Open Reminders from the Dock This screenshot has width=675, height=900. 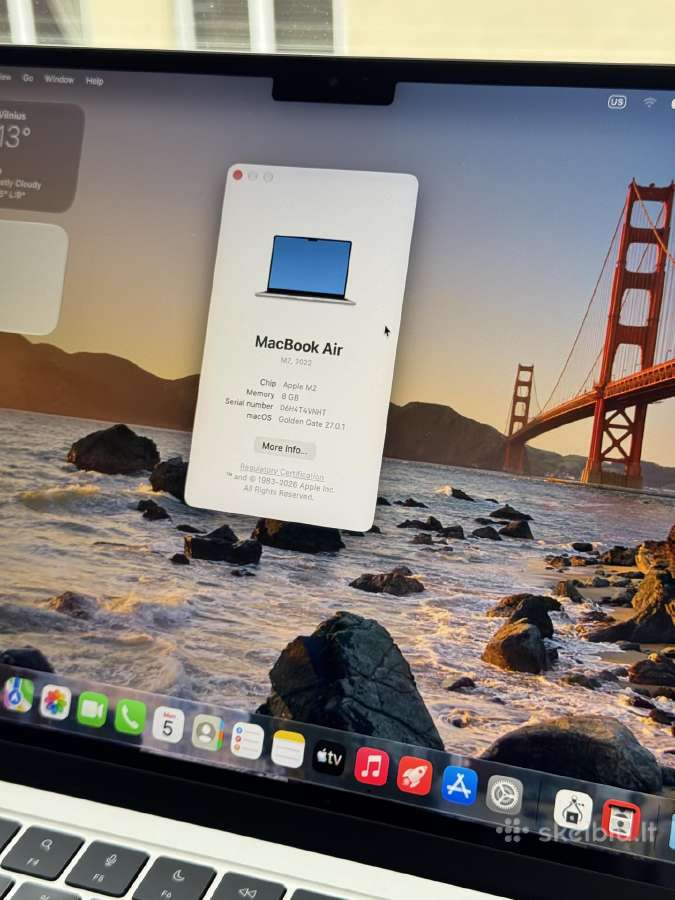247,740
